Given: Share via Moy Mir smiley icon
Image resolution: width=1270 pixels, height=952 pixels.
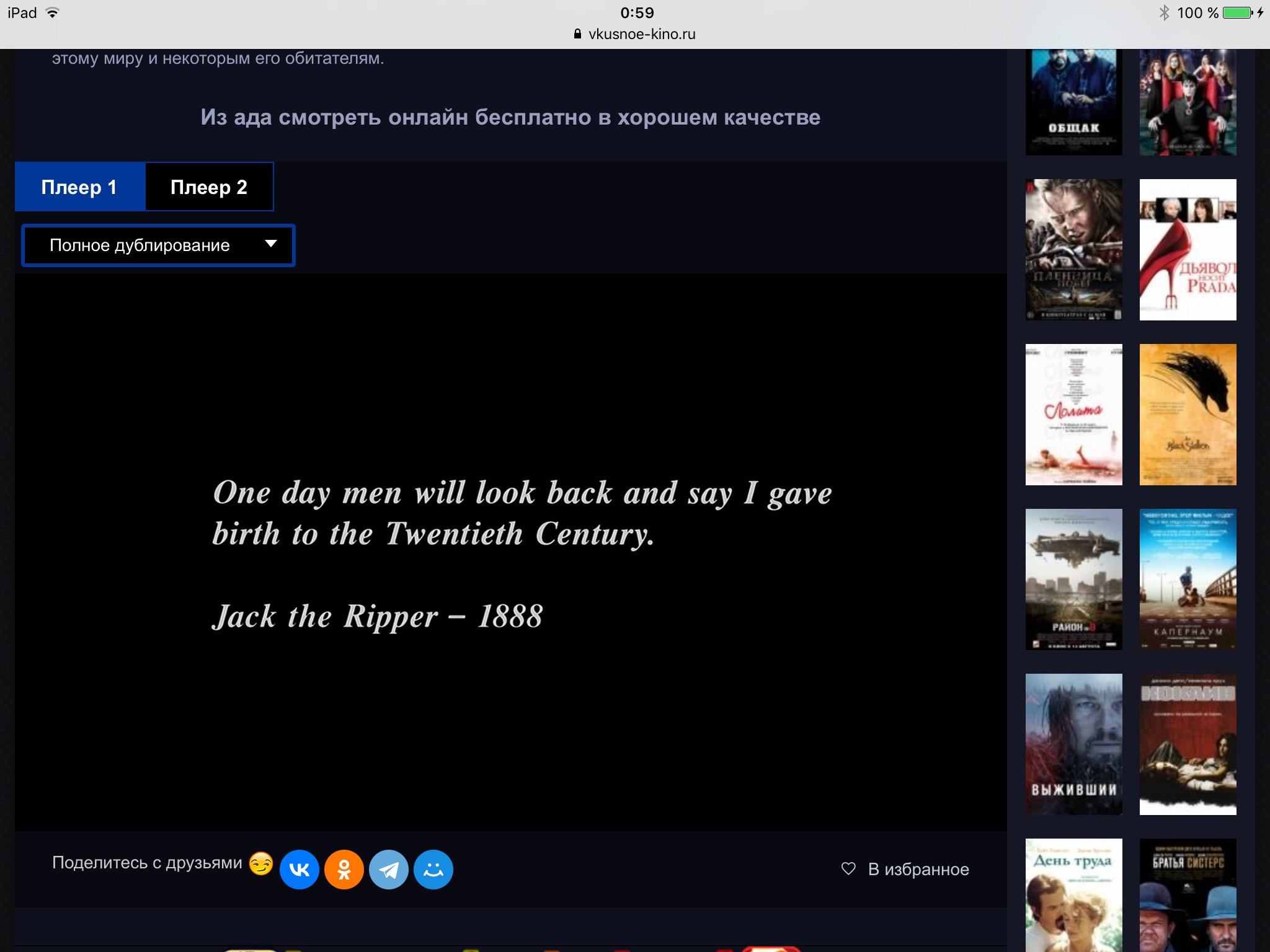Looking at the screenshot, I should click(433, 870).
